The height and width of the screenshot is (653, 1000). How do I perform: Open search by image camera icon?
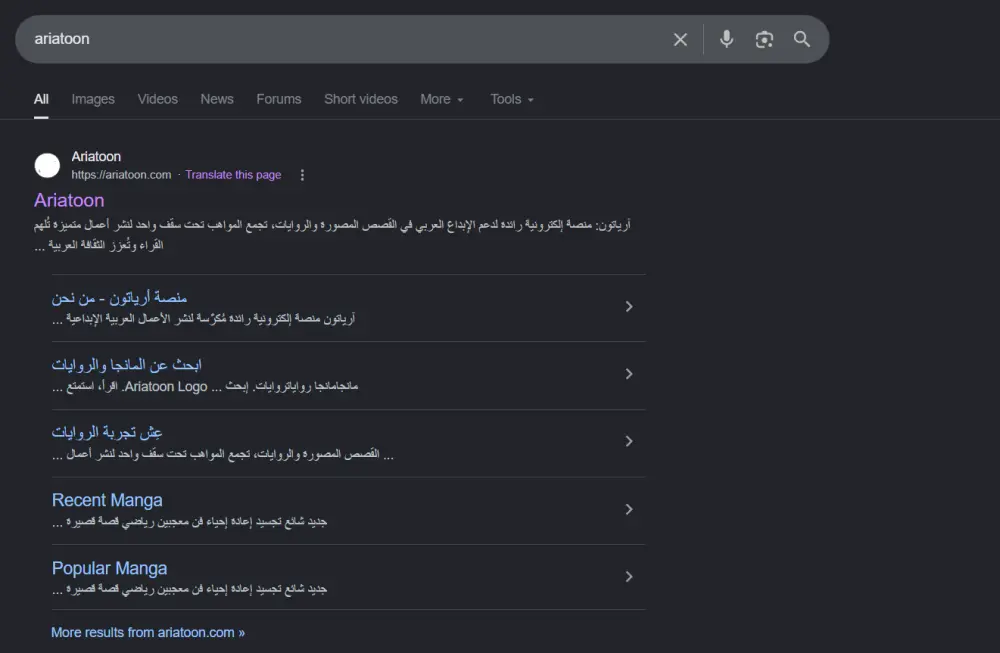pos(764,40)
